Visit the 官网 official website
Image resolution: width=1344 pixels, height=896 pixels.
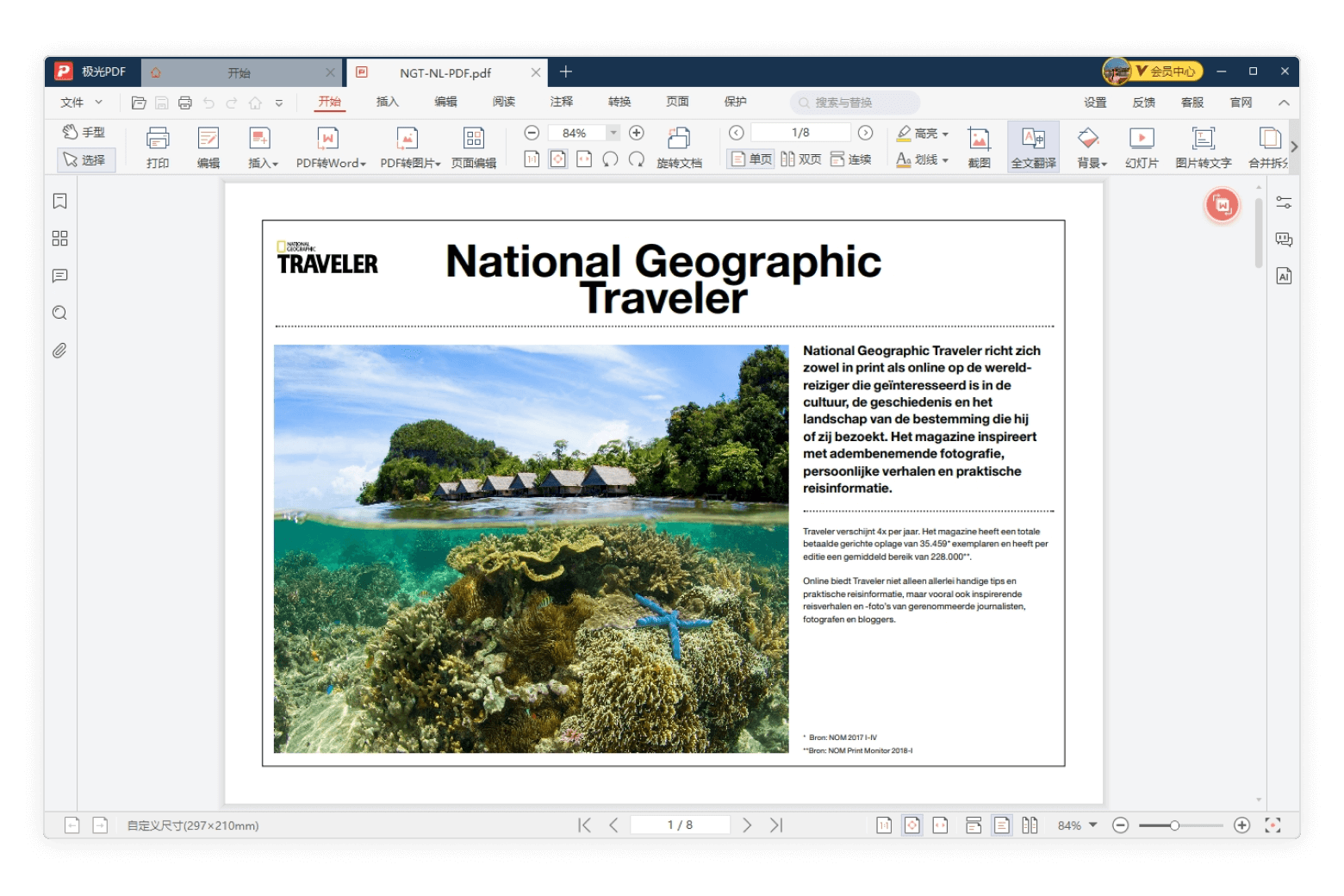(x=1241, y=103)
